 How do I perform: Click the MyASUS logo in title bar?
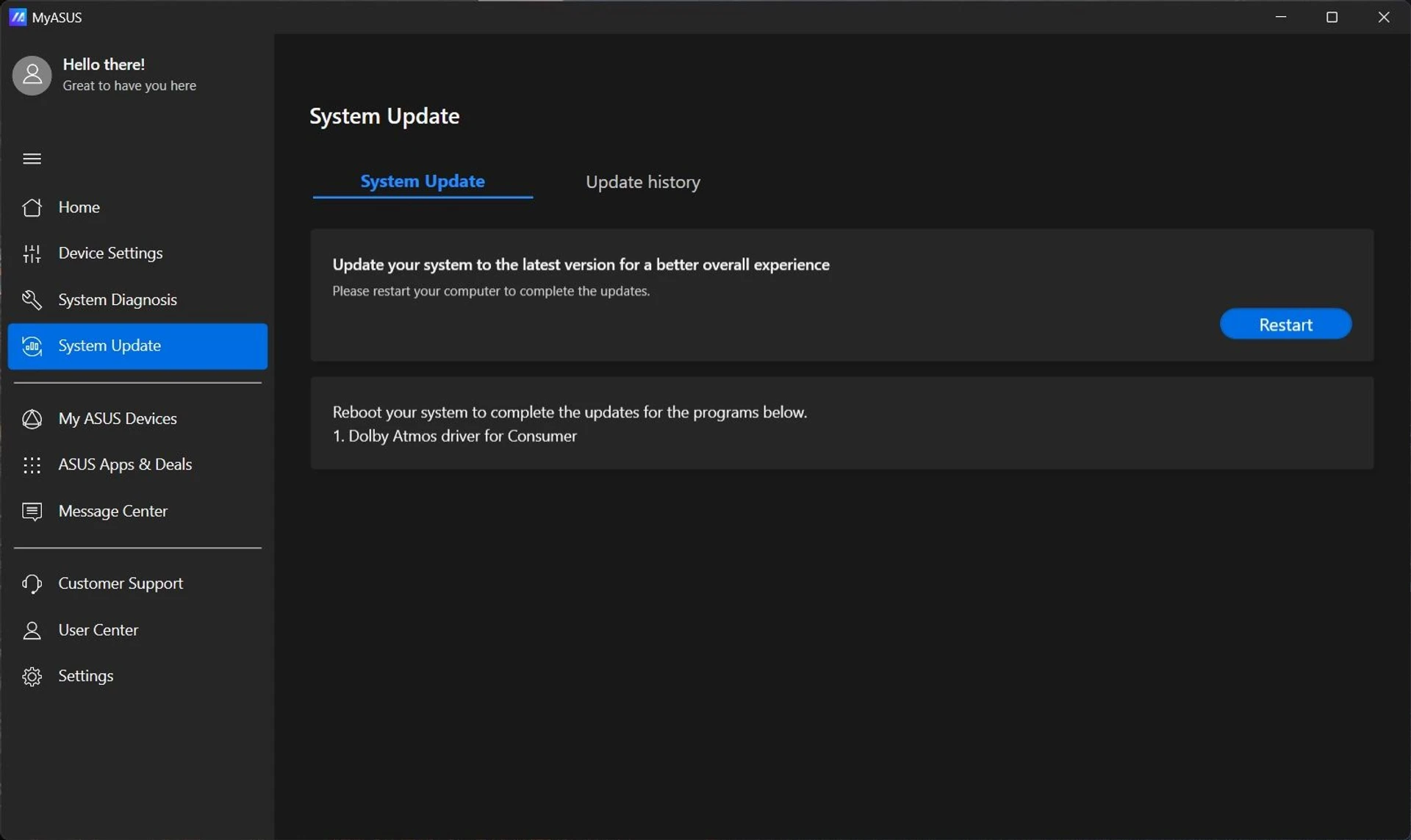(x=18, y=17)
